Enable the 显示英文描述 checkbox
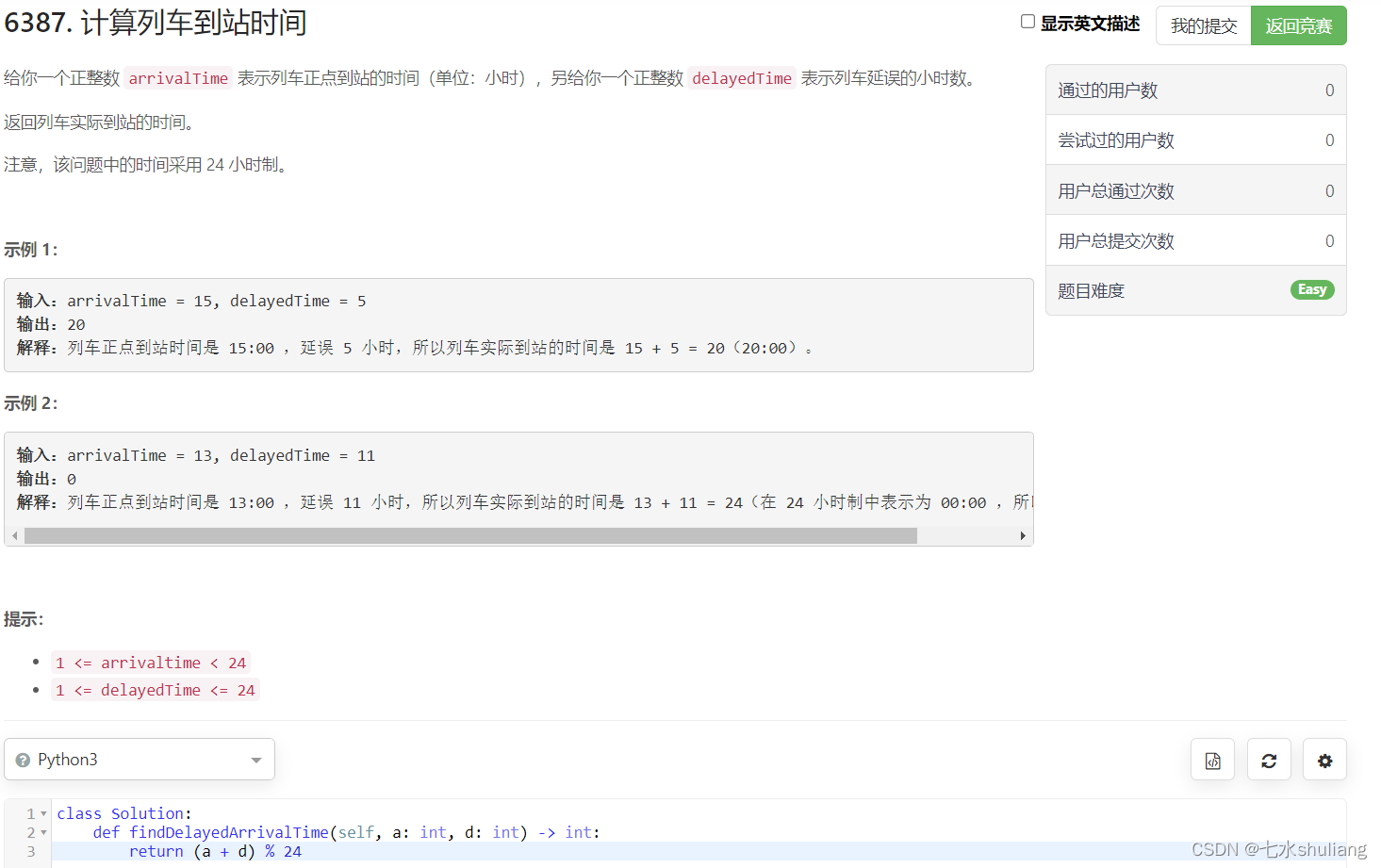 (1027, 21)
